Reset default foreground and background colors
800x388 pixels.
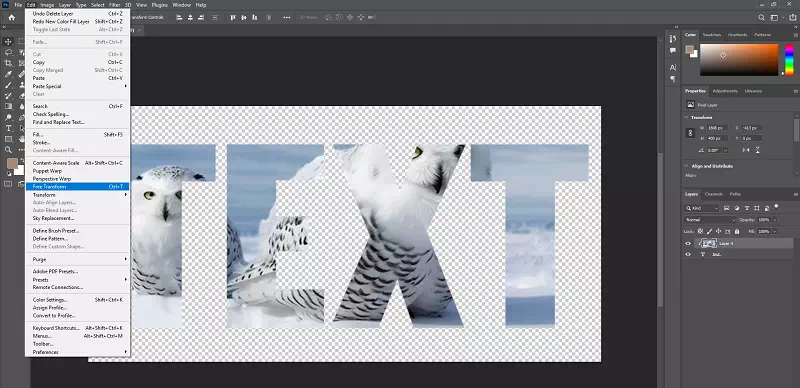10,174
